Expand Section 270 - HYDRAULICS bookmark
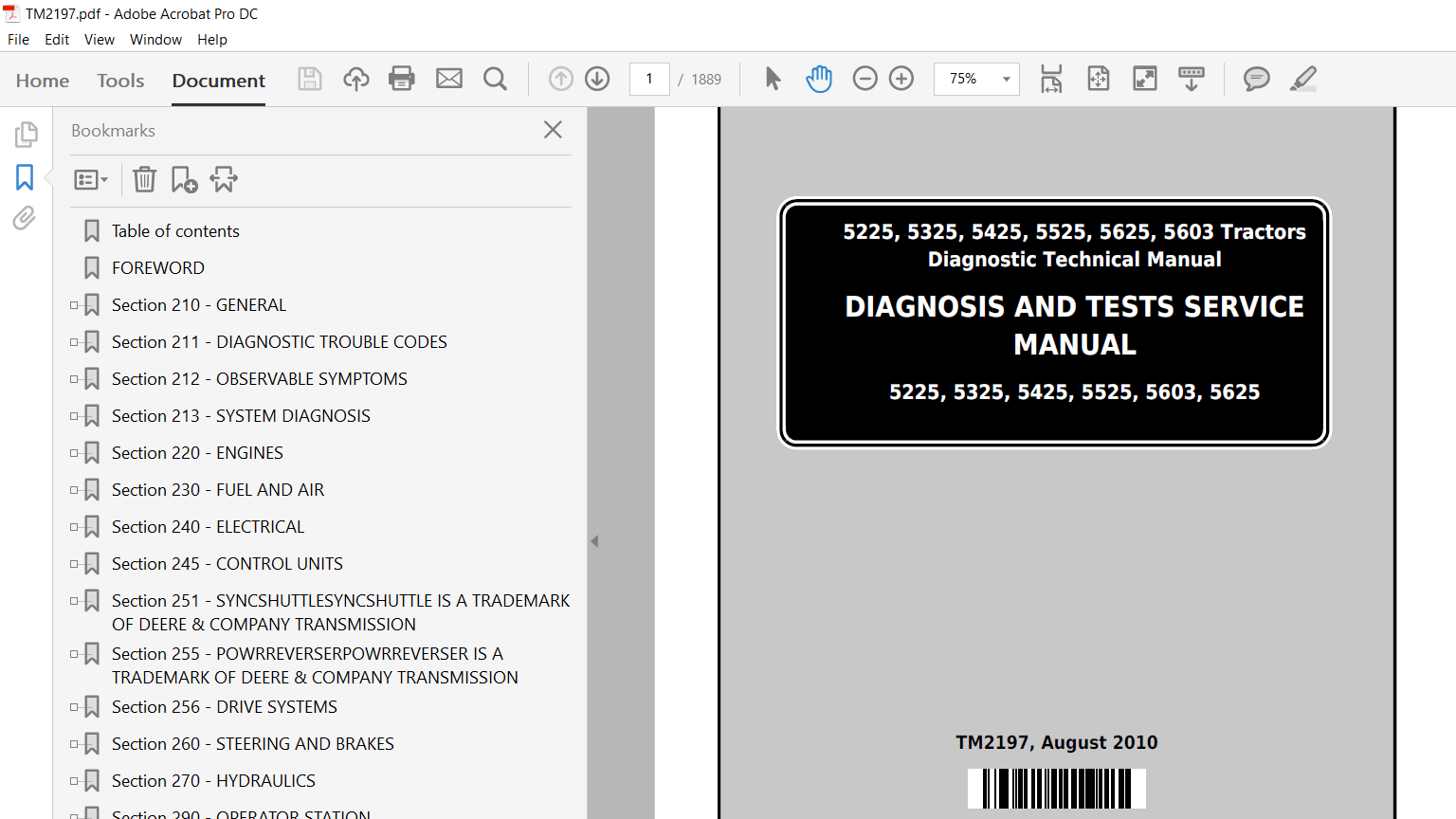This screenshot has height=819, width=1456. [x=74, y=781]
